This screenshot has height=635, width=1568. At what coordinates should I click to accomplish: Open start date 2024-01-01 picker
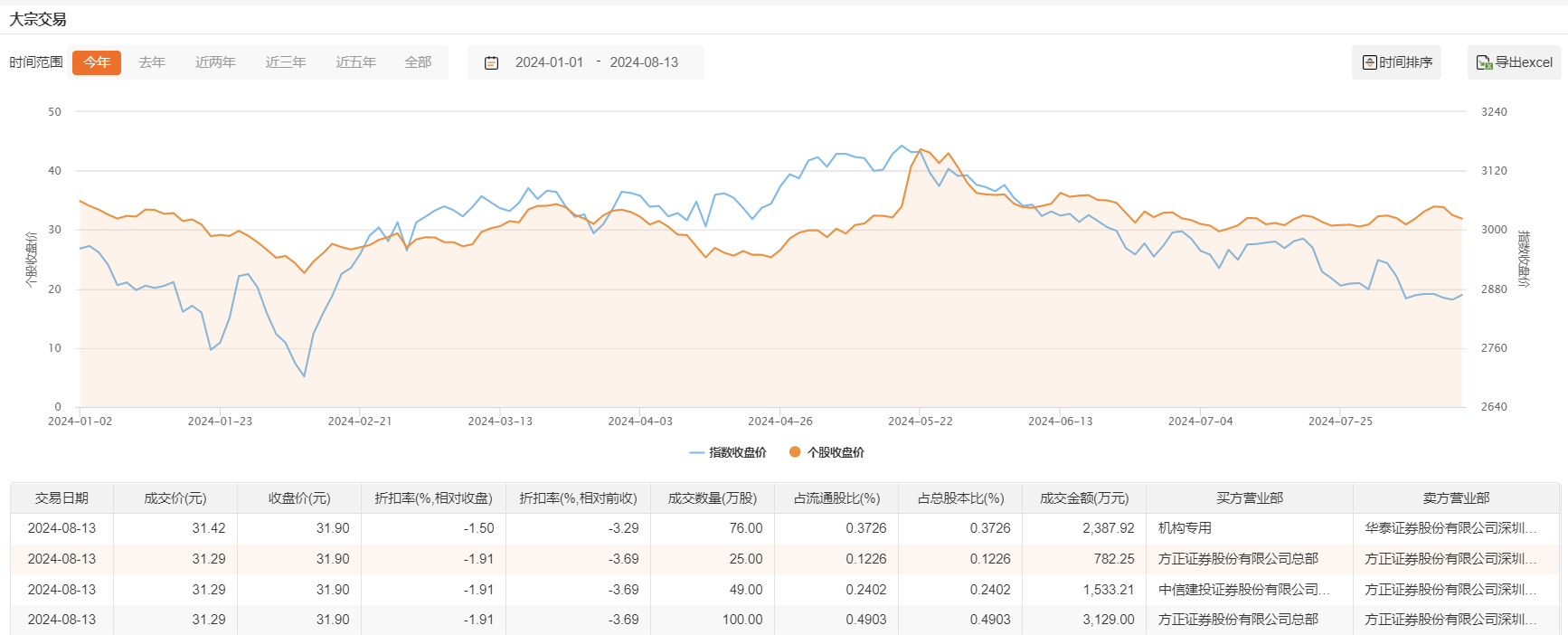coord(549,62)
